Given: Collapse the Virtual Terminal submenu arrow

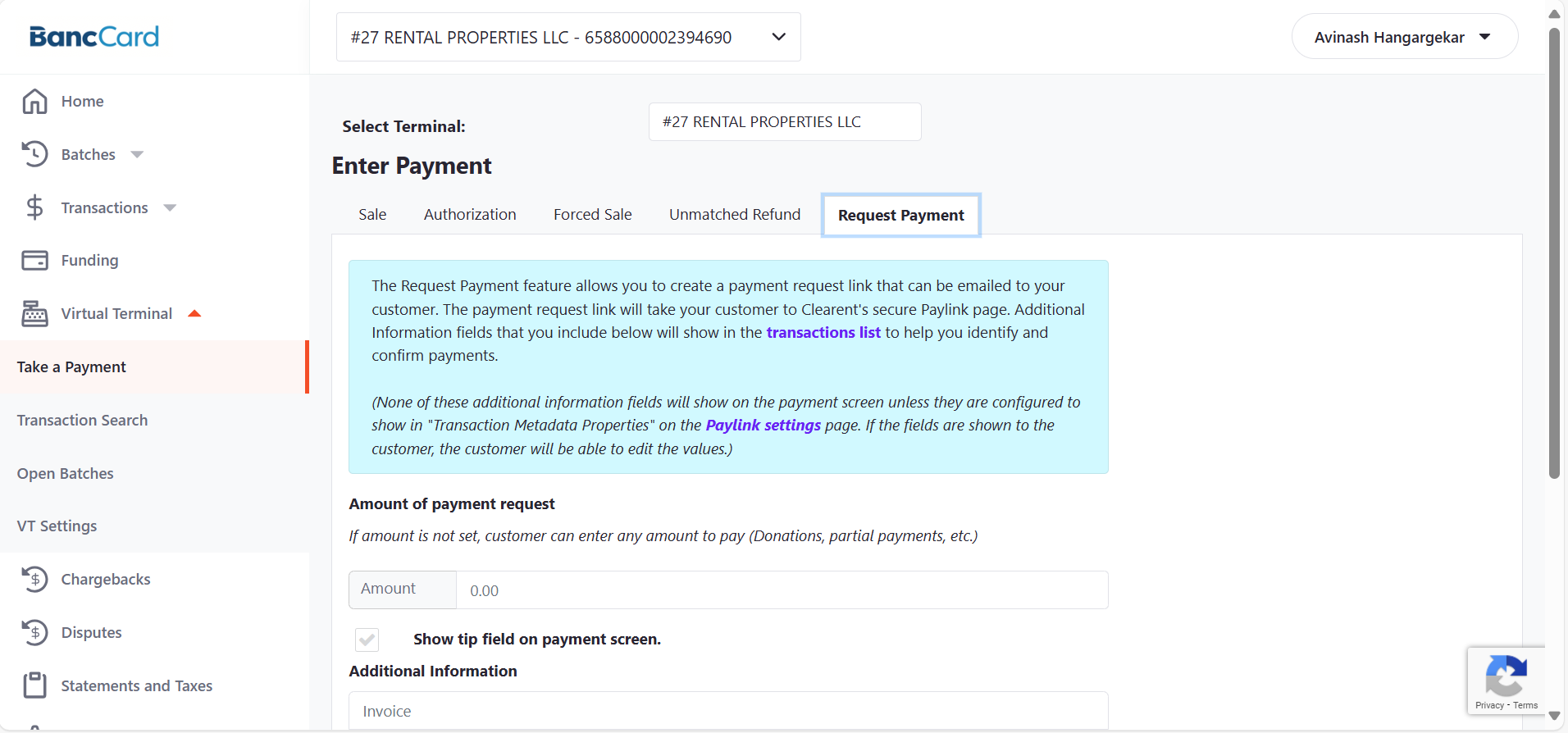Looking at the screenshot, I should 194,313.
